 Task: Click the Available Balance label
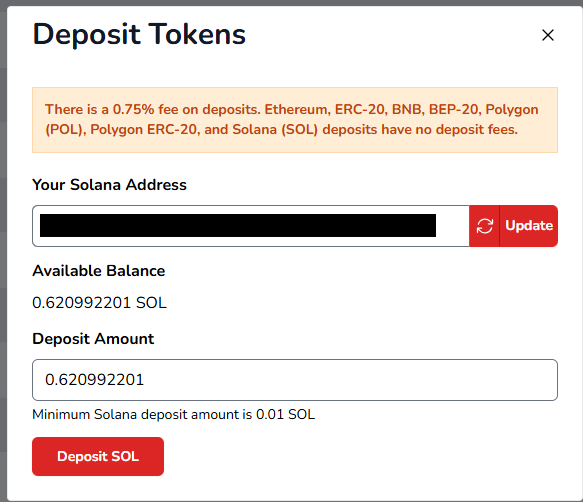coord(99,271)
